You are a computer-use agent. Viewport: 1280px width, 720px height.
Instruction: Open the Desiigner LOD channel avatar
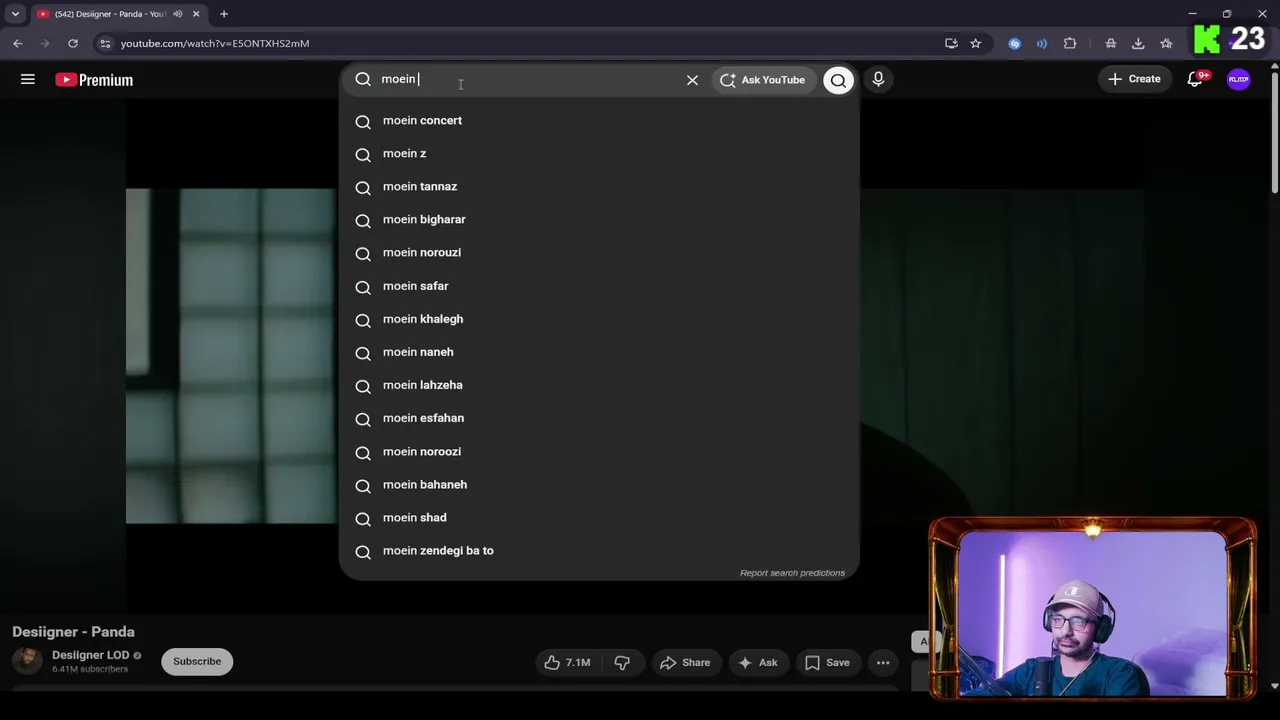click(27, 660)
